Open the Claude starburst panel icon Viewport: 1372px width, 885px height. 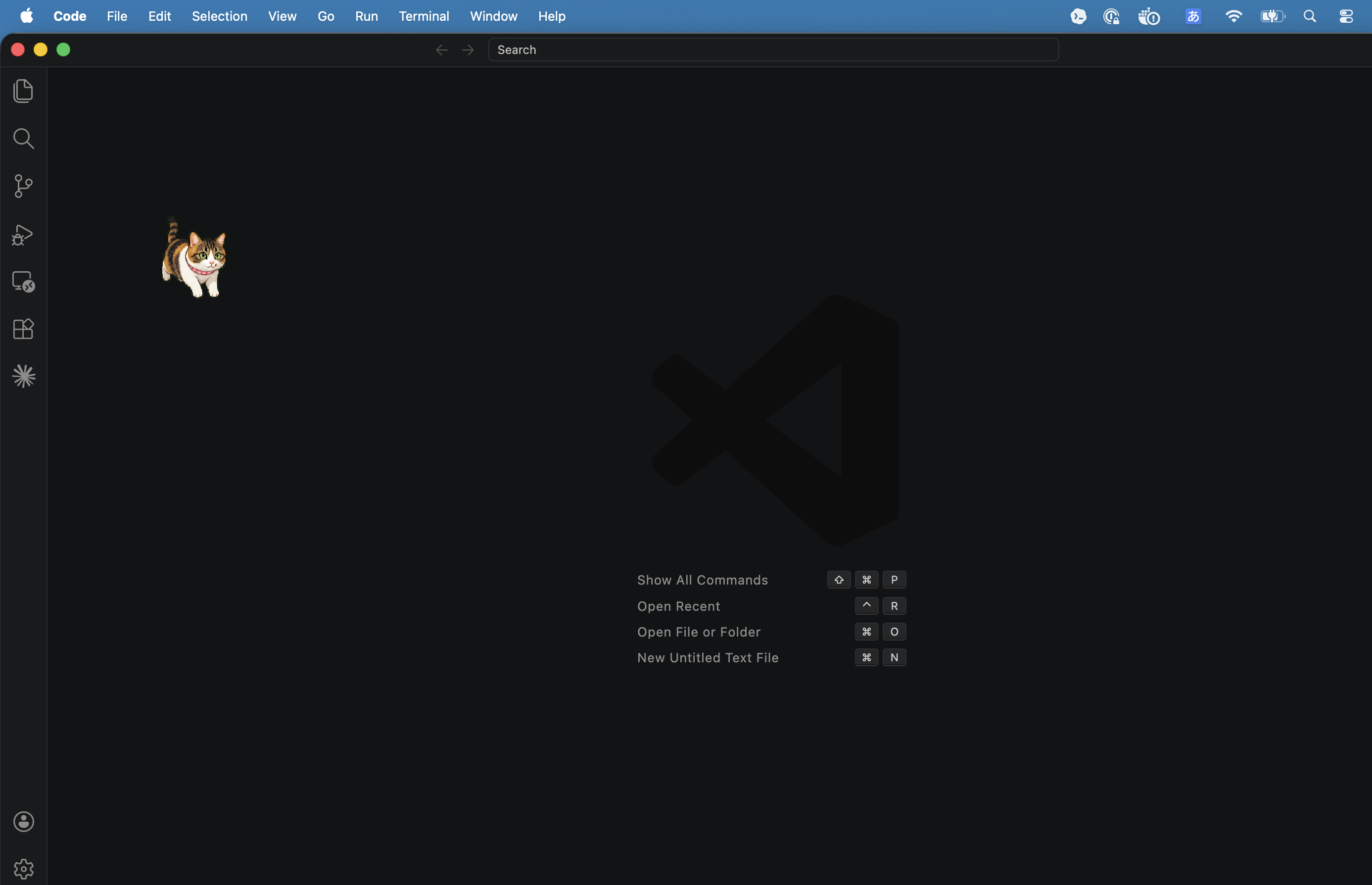[x=24, y=376]
